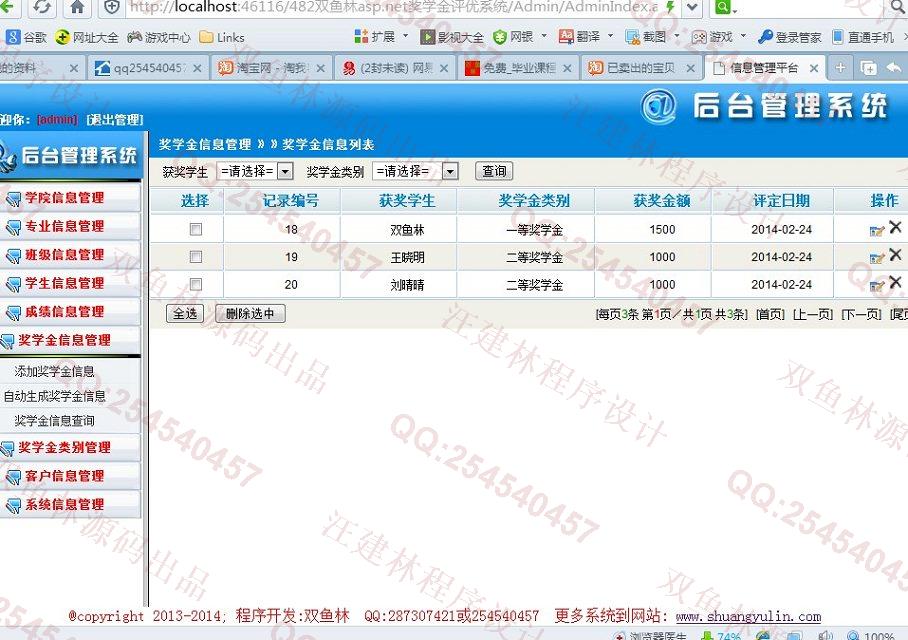Delete record 18 with X icon
The height and width of the screenshot is (640, 908).
point(895,227)
